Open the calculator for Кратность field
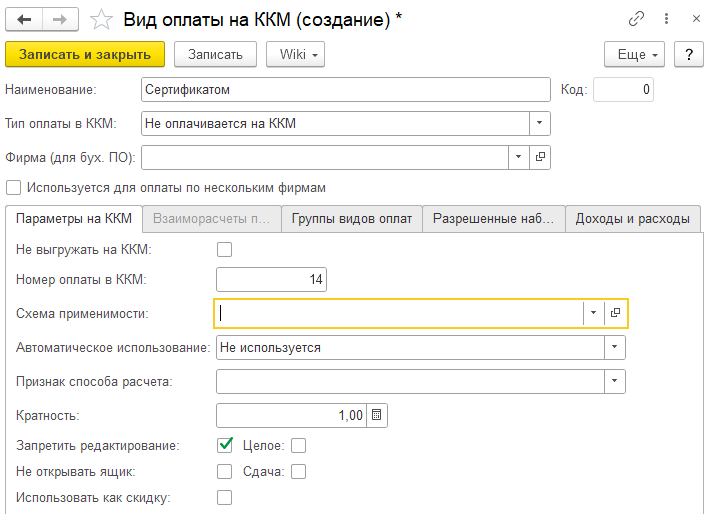This screenshot has height=514, width=709. pyautogui.click(x=376, y=415)
